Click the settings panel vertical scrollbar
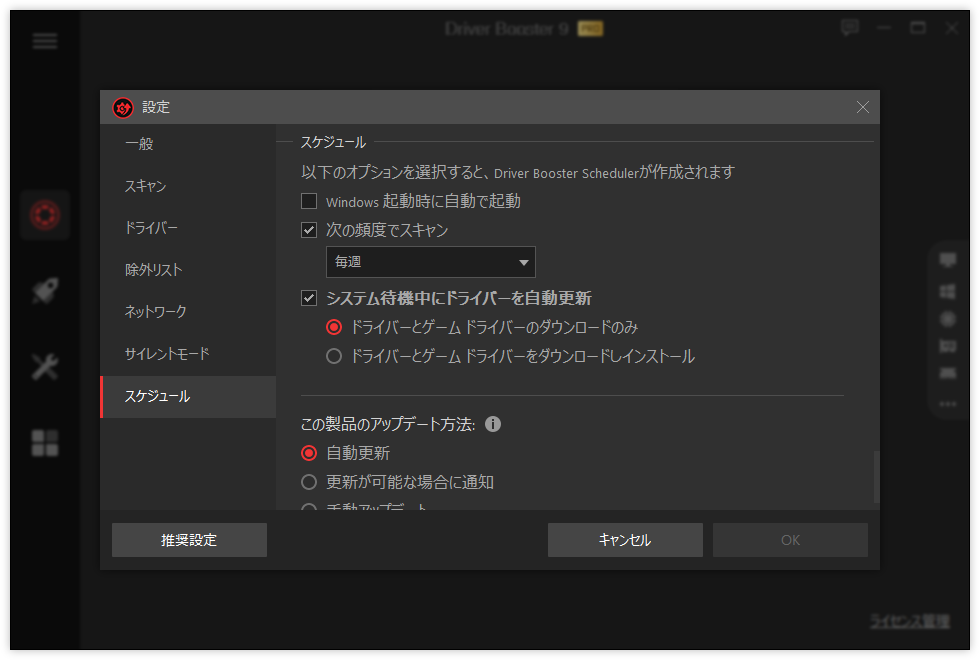The image size is (980, 660). coord(876,477)
